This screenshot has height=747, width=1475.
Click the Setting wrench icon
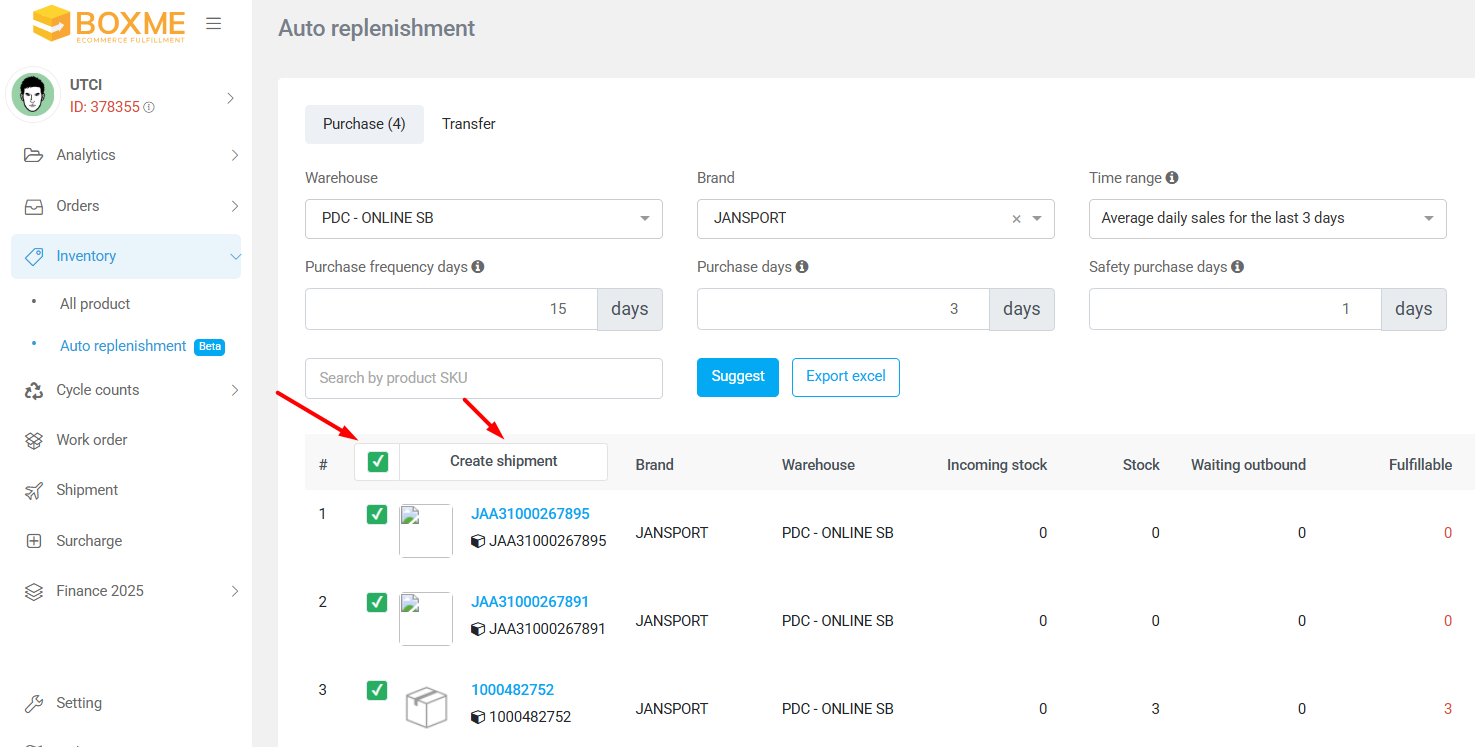point(34,703)
